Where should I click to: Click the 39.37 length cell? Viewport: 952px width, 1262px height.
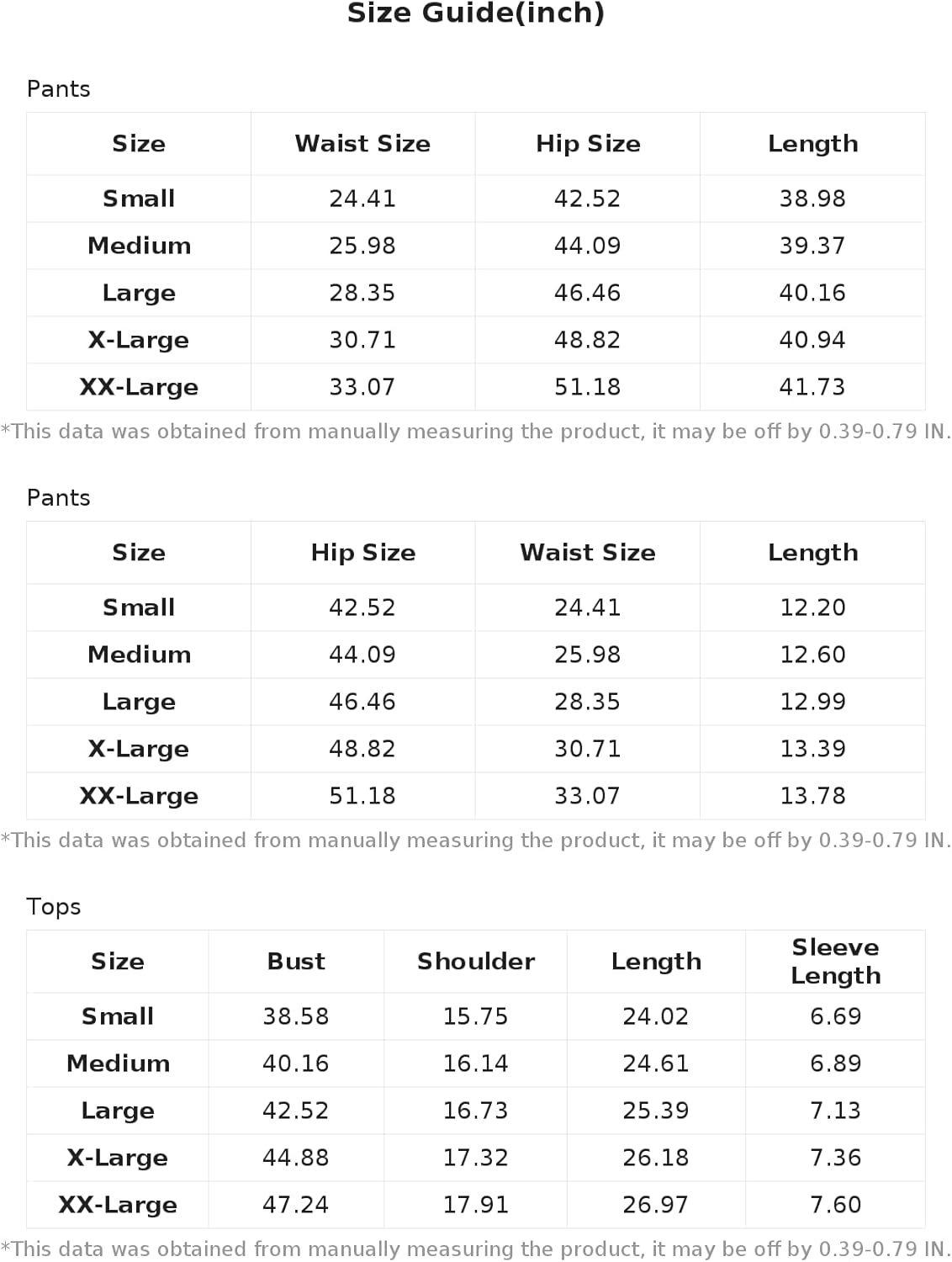[x=812, y=246]
